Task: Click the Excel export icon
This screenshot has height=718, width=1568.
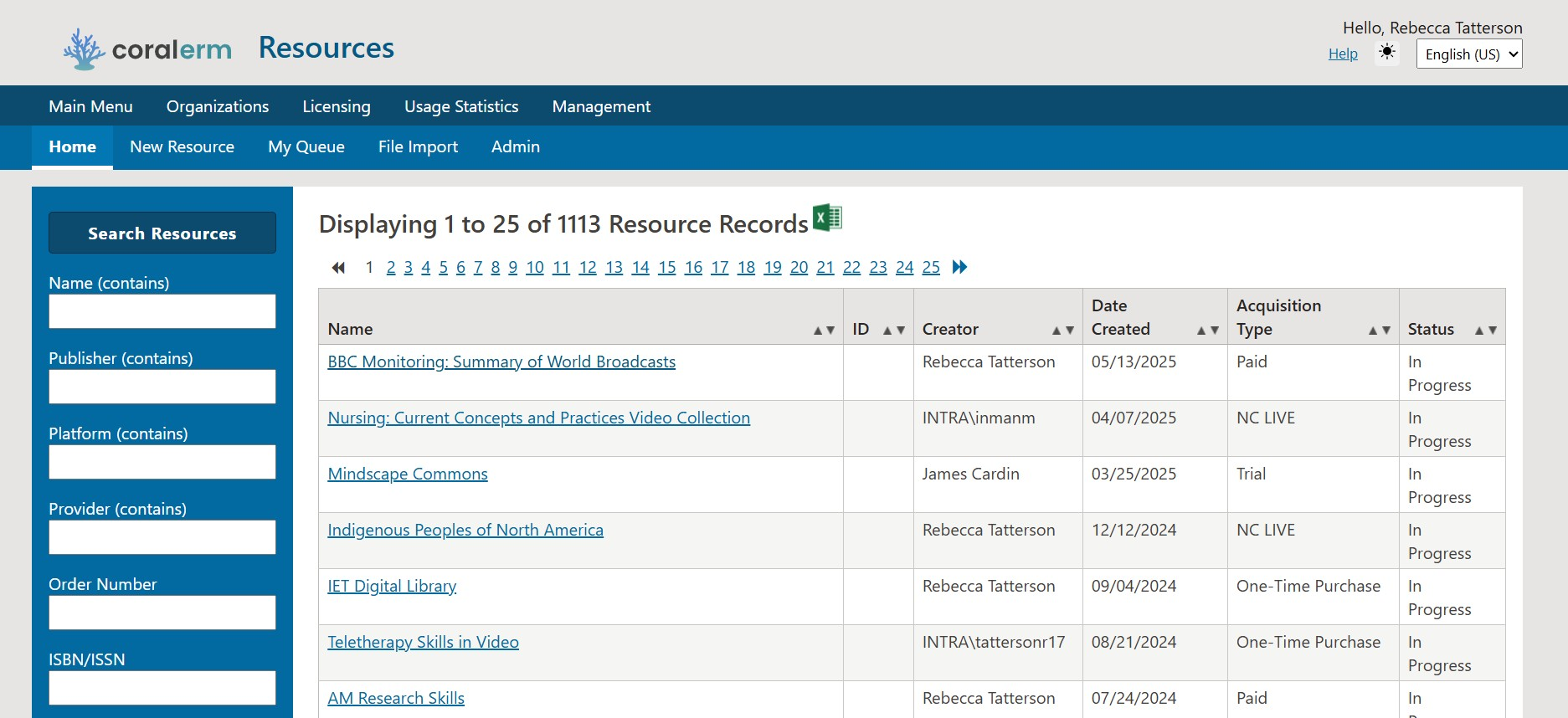Action: click(827, 218)
